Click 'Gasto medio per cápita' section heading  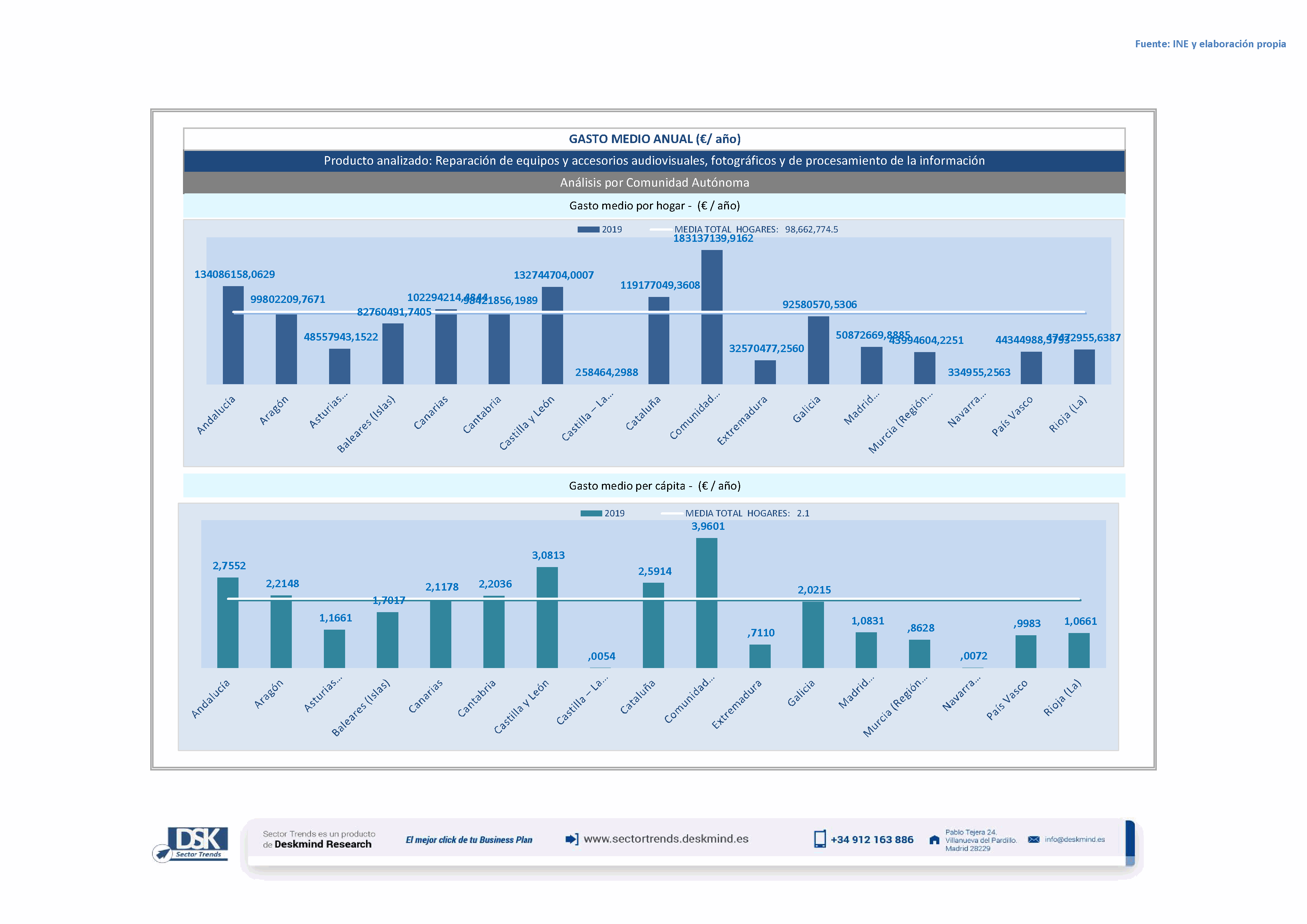(654, 486)
